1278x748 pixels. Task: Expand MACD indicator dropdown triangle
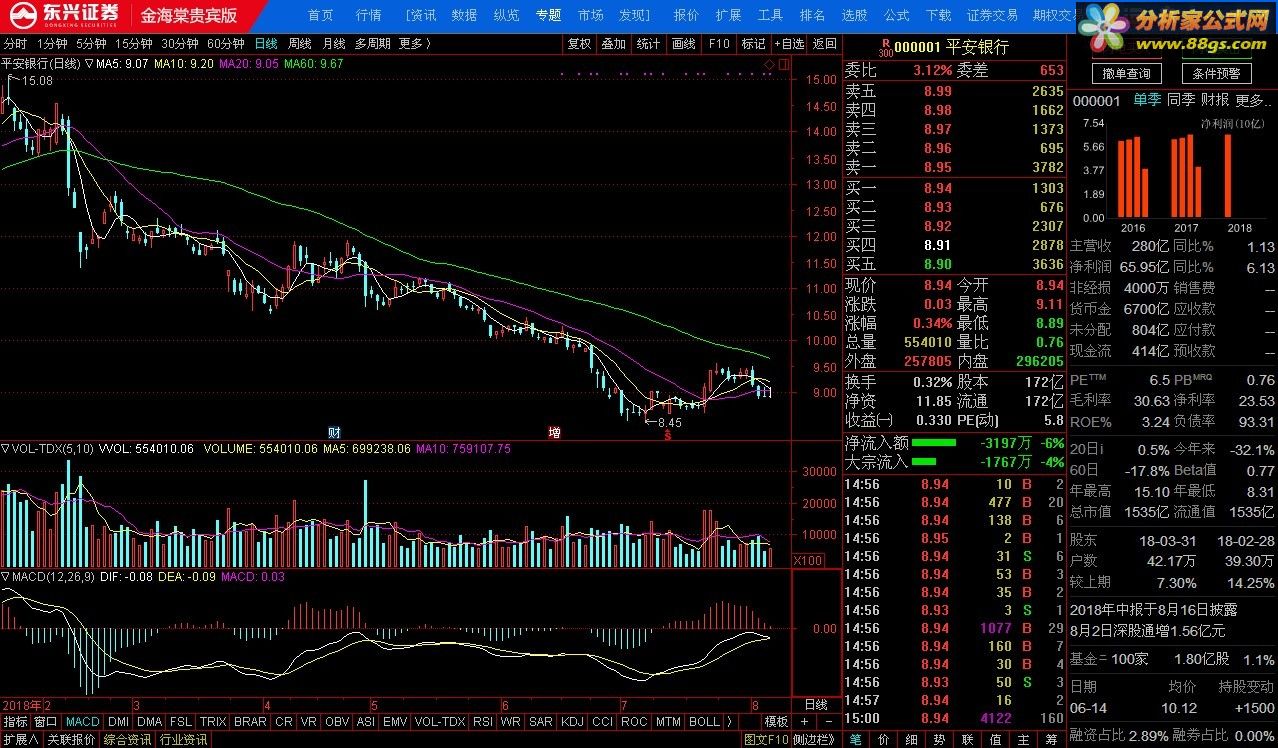click(x=5, y=577)
